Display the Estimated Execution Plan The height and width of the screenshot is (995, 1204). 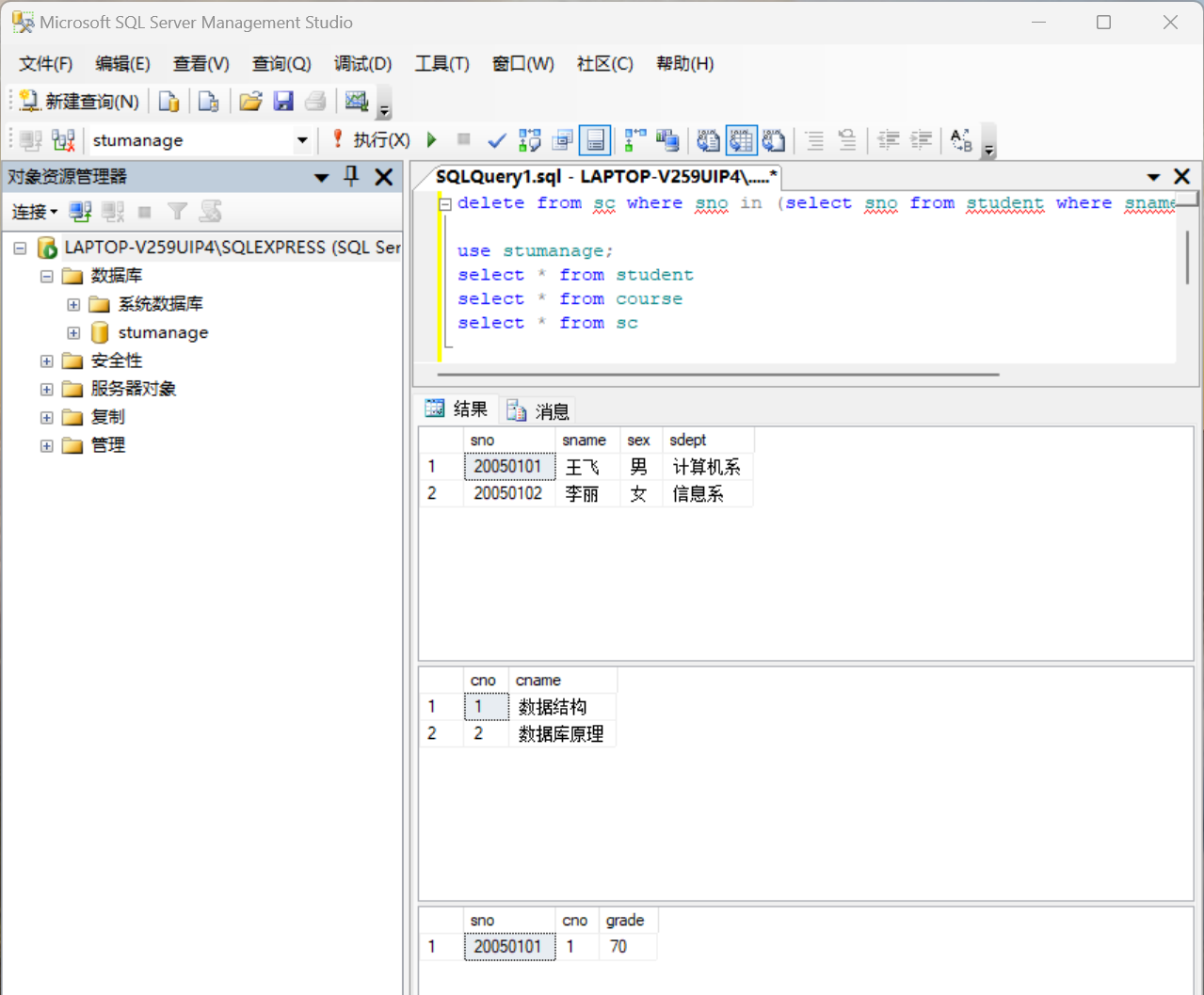pyautogui.click(x=530, y=140)
